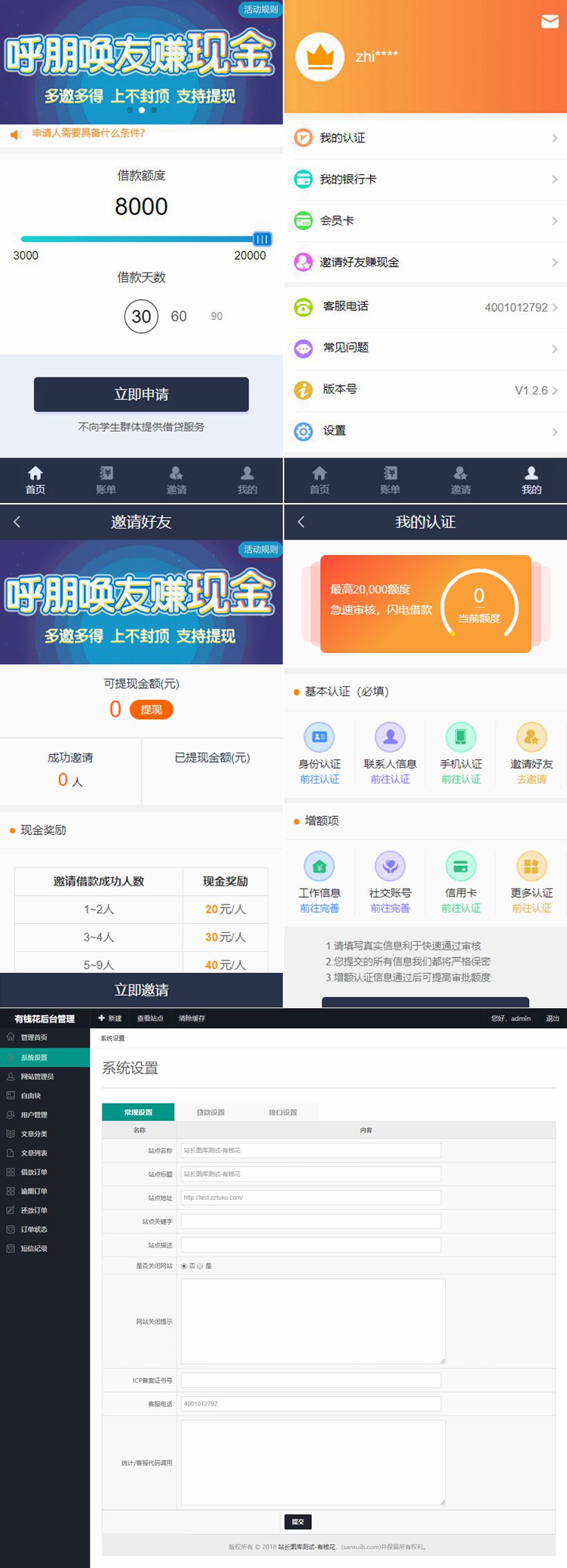This screenshot has width=567, height=1568.
Task: Open the 社交账号 social account icon
Action: click(390, 866)
